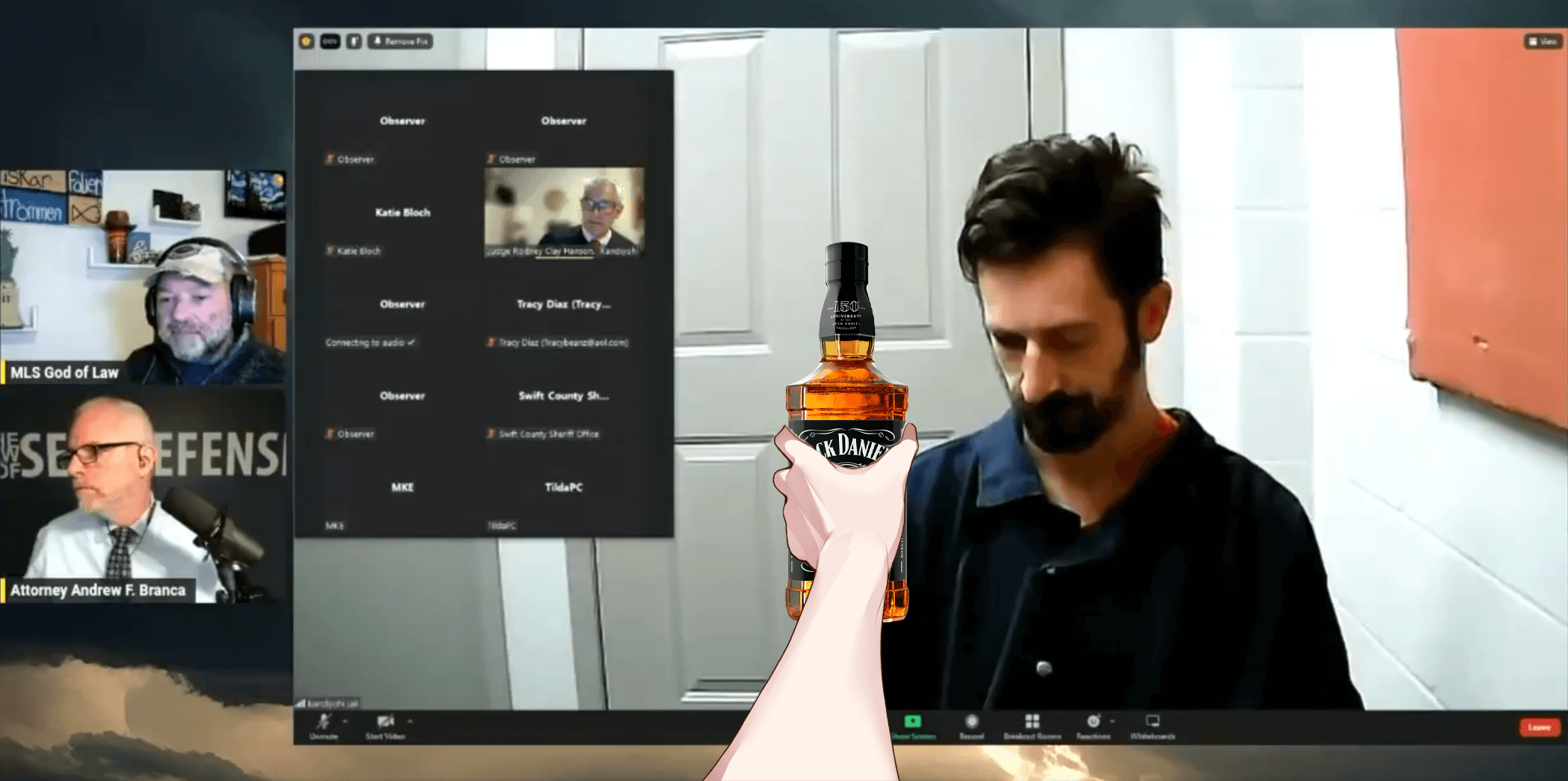Select the TildaPC participant tile
Screen dimensions: 1568x781
[x=564, y=487]
